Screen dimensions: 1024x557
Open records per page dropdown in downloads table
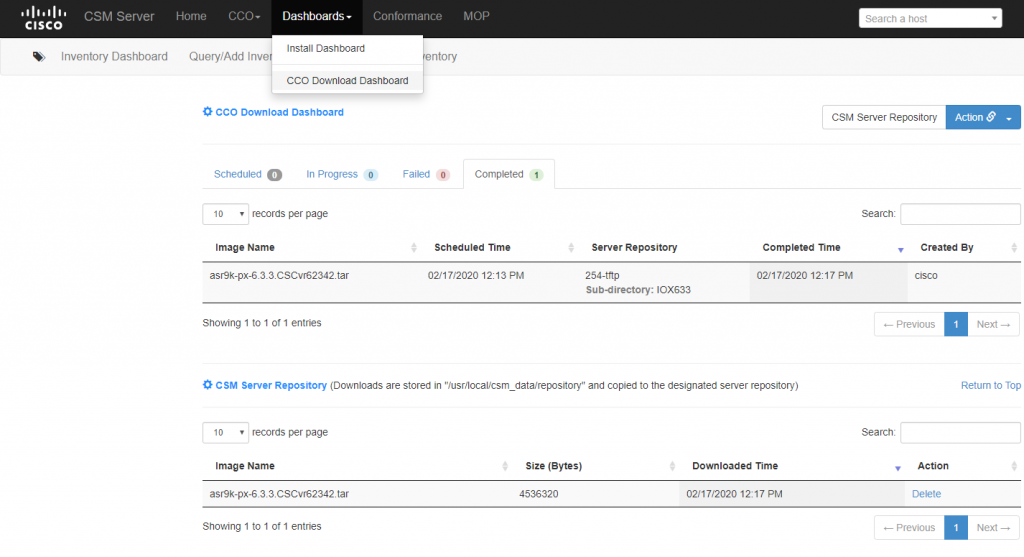tap(226, 214)
